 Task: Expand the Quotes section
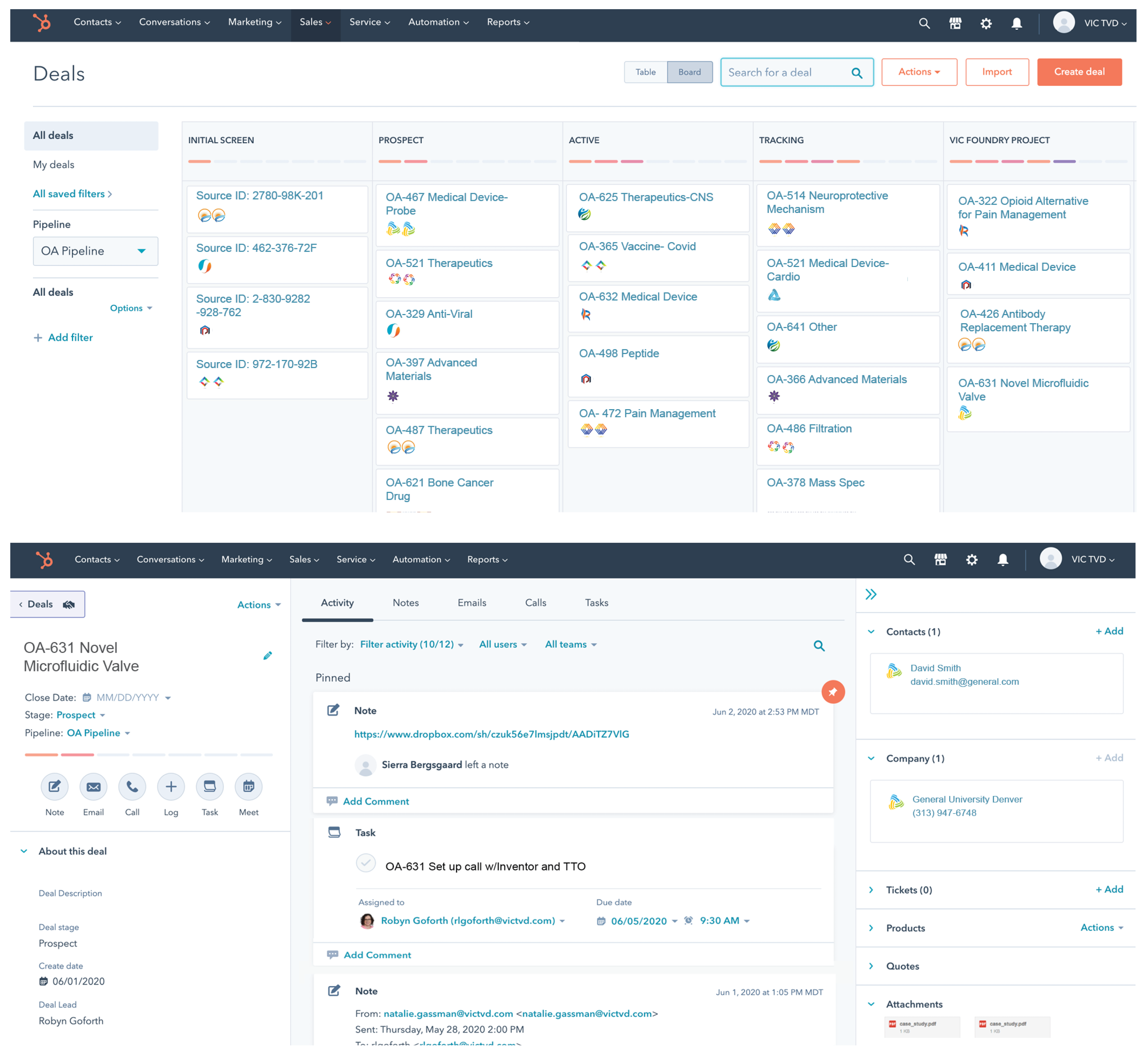pyautogui.click(x=871, y=966)
